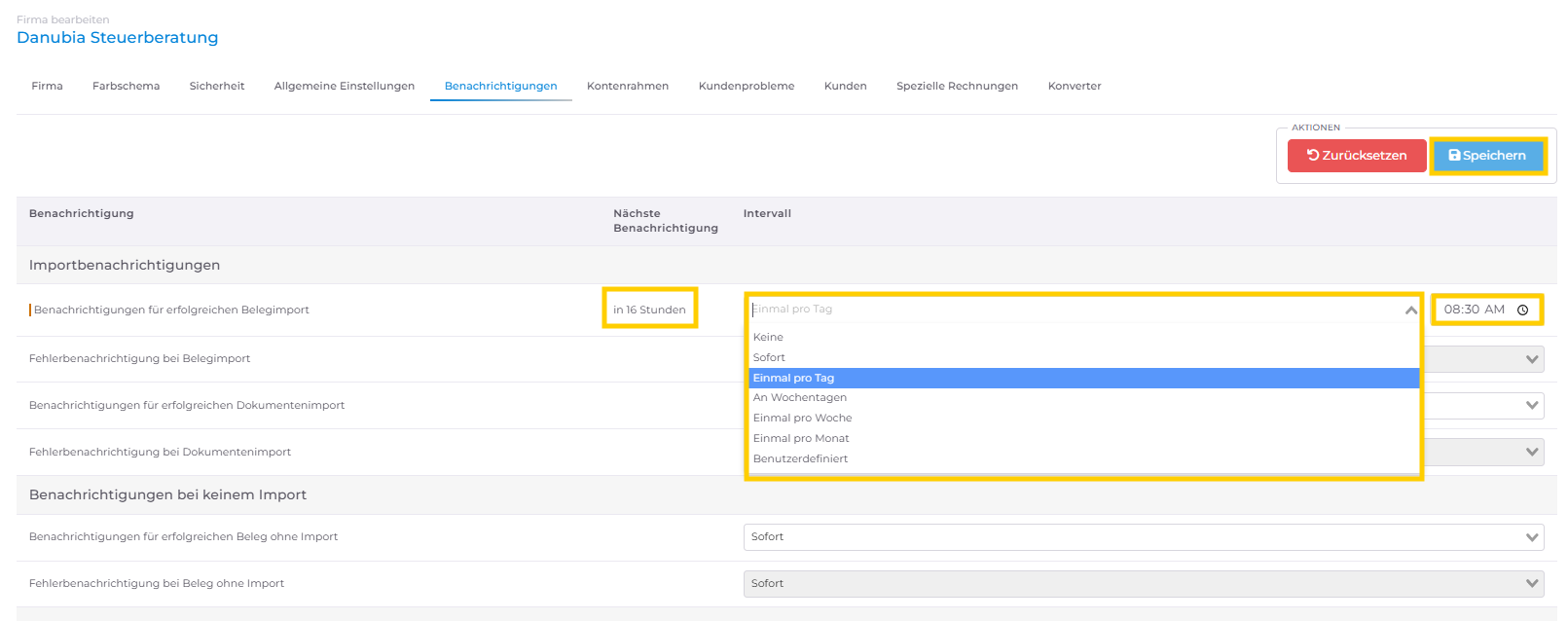This screenshot has height=621, width=1568.
Task: Pick 'Einmal pro Tag' option
Action: click(x=793, y=378)
